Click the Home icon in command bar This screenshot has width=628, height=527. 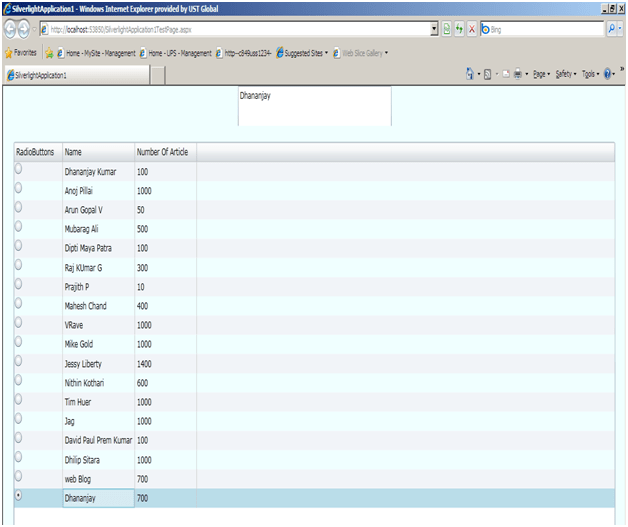[470, 74]
